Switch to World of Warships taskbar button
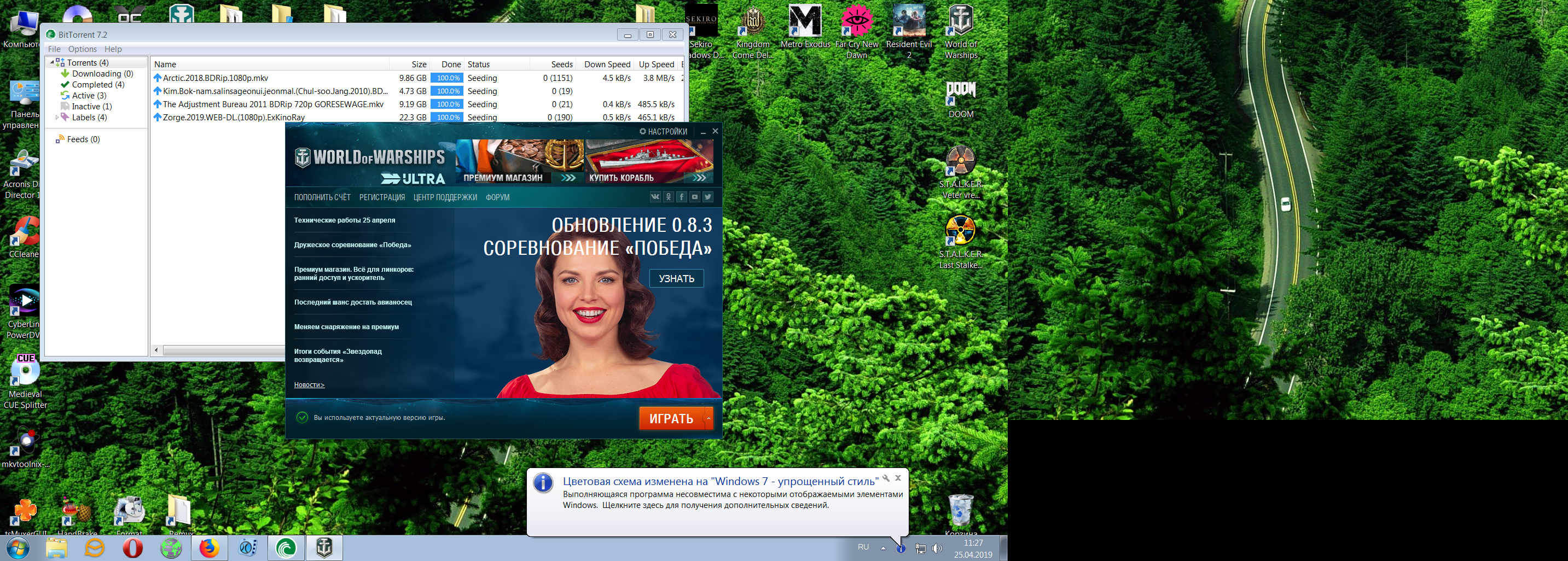 [x=324, y=548]
